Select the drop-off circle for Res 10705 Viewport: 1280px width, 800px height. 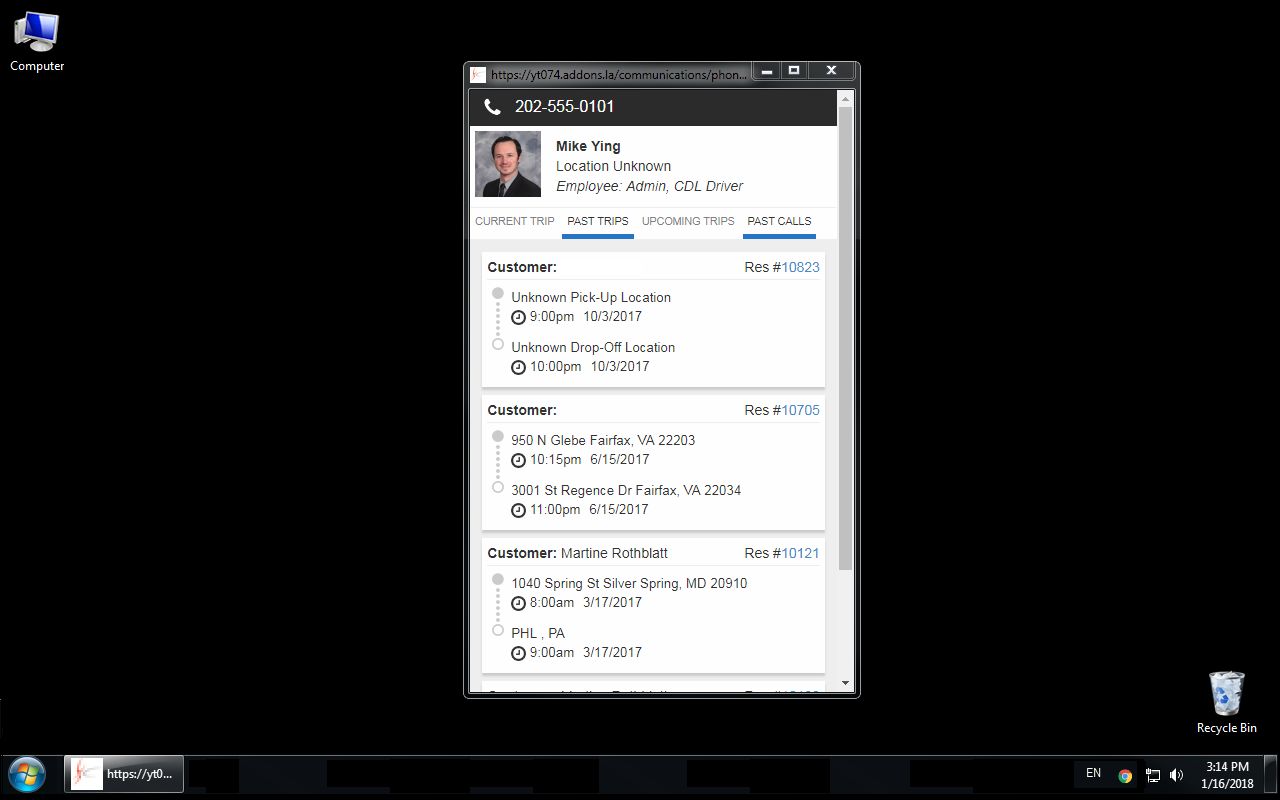point(497,487)
